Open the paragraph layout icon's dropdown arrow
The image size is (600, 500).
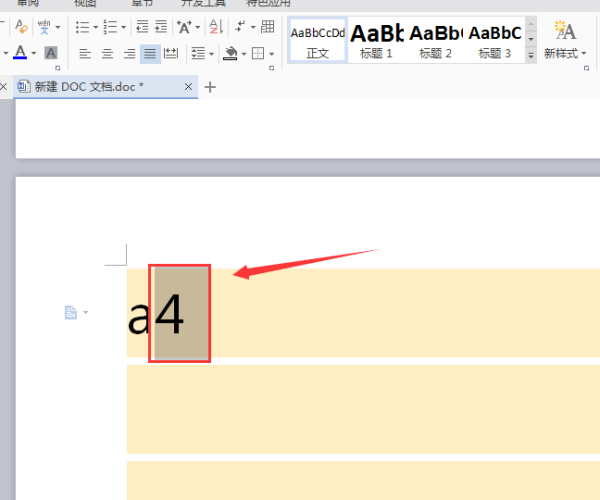coord(86,313)
